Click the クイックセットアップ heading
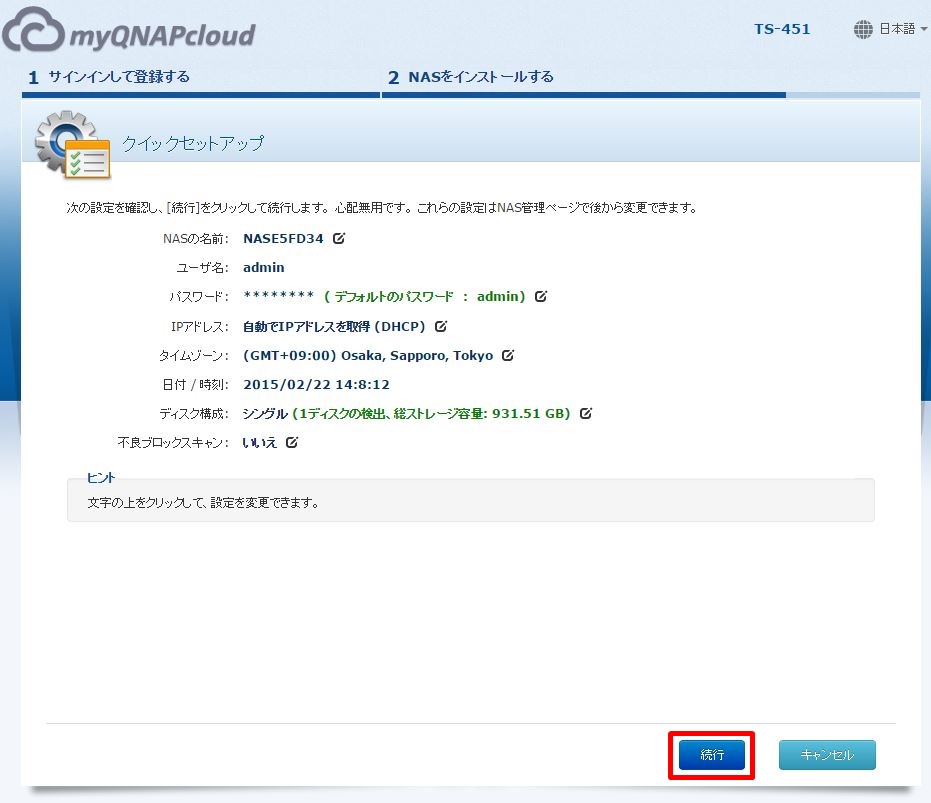The image size is (931, 803). (193, 143)
